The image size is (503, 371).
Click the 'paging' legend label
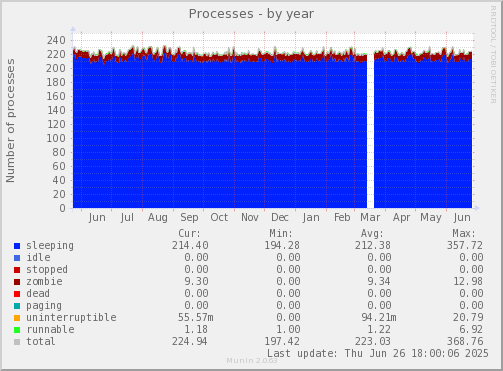44,306
